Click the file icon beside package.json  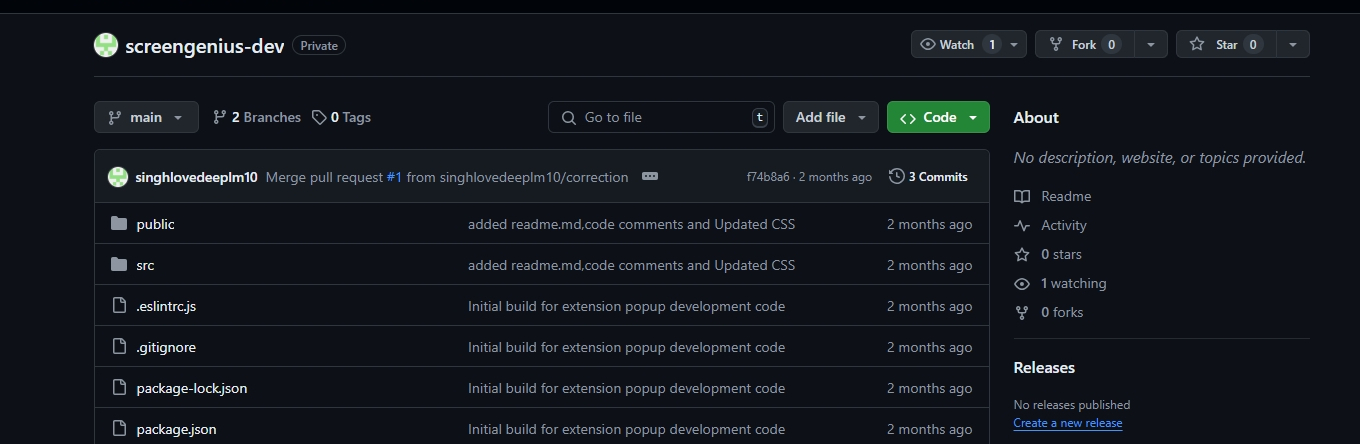(120, 429)
